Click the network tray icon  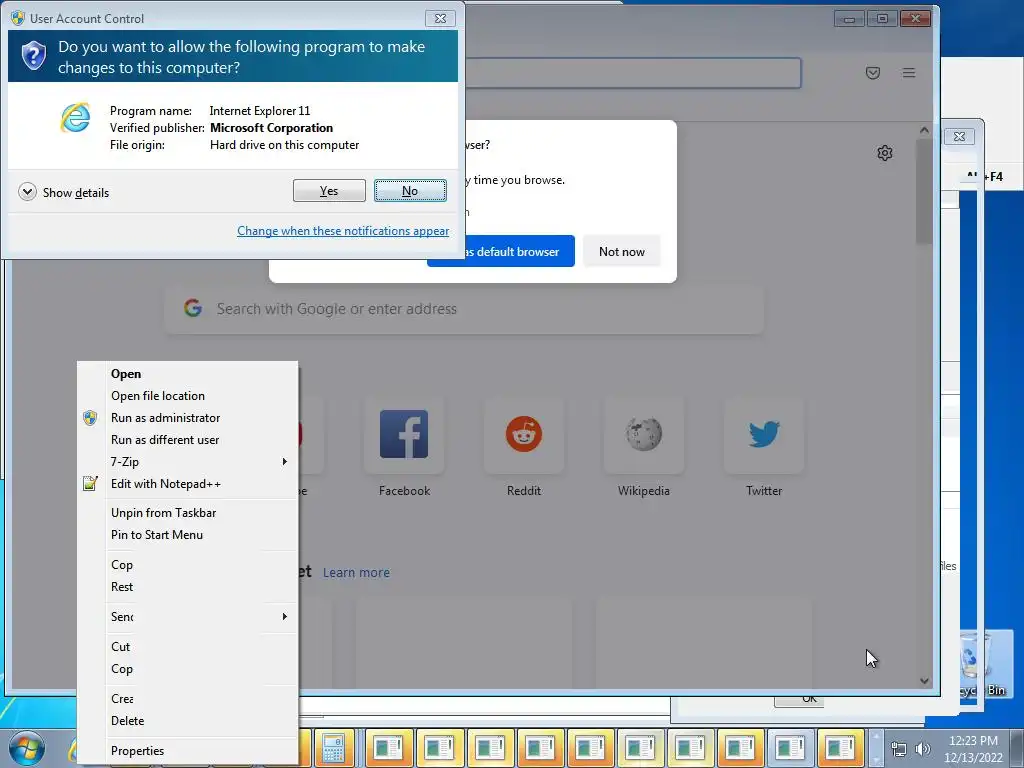click(899, 750)
